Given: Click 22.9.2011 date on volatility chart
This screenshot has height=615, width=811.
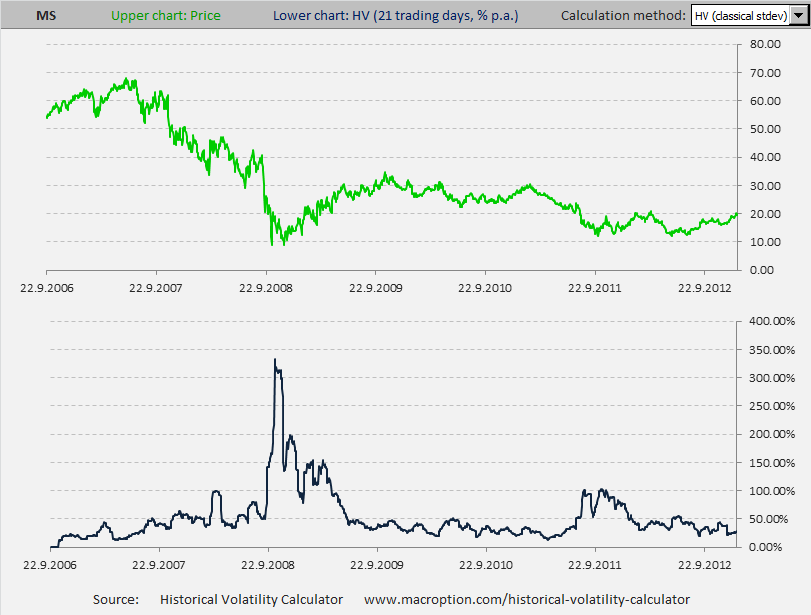Looking at the screenshot, I should click(x=595, y=565).
